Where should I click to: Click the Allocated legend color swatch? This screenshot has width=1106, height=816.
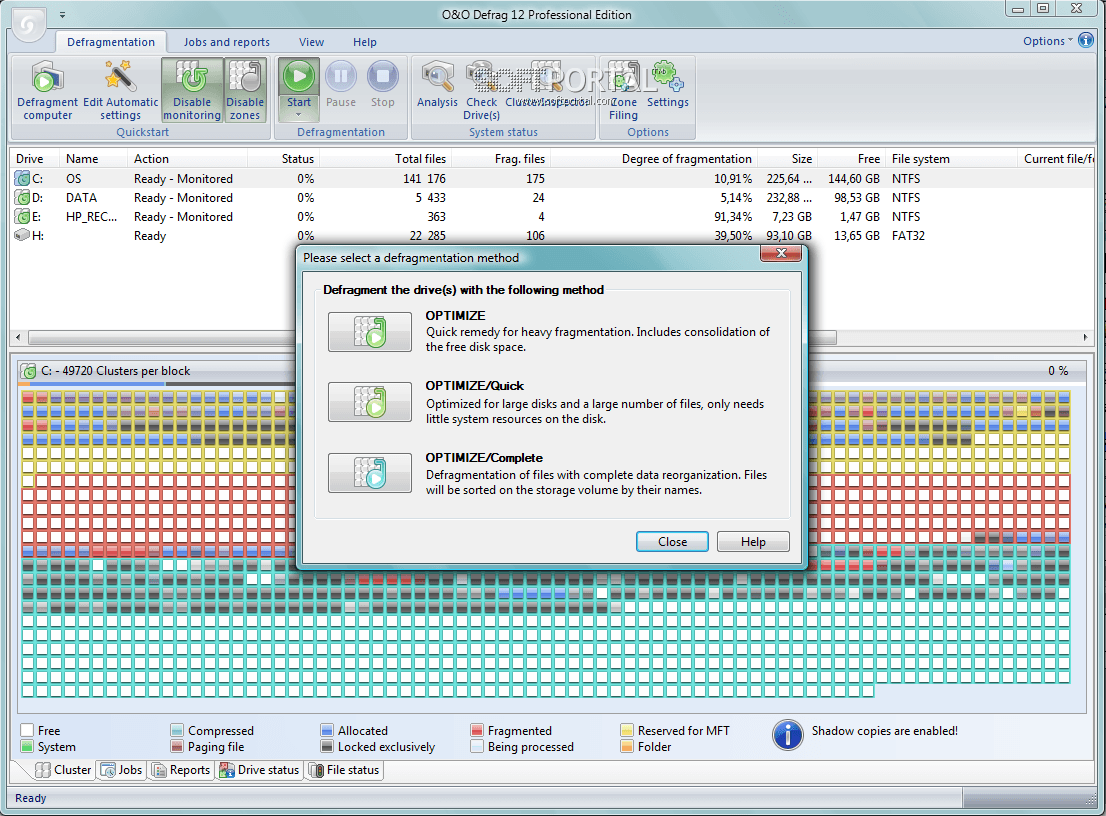[x=327, y=730]
